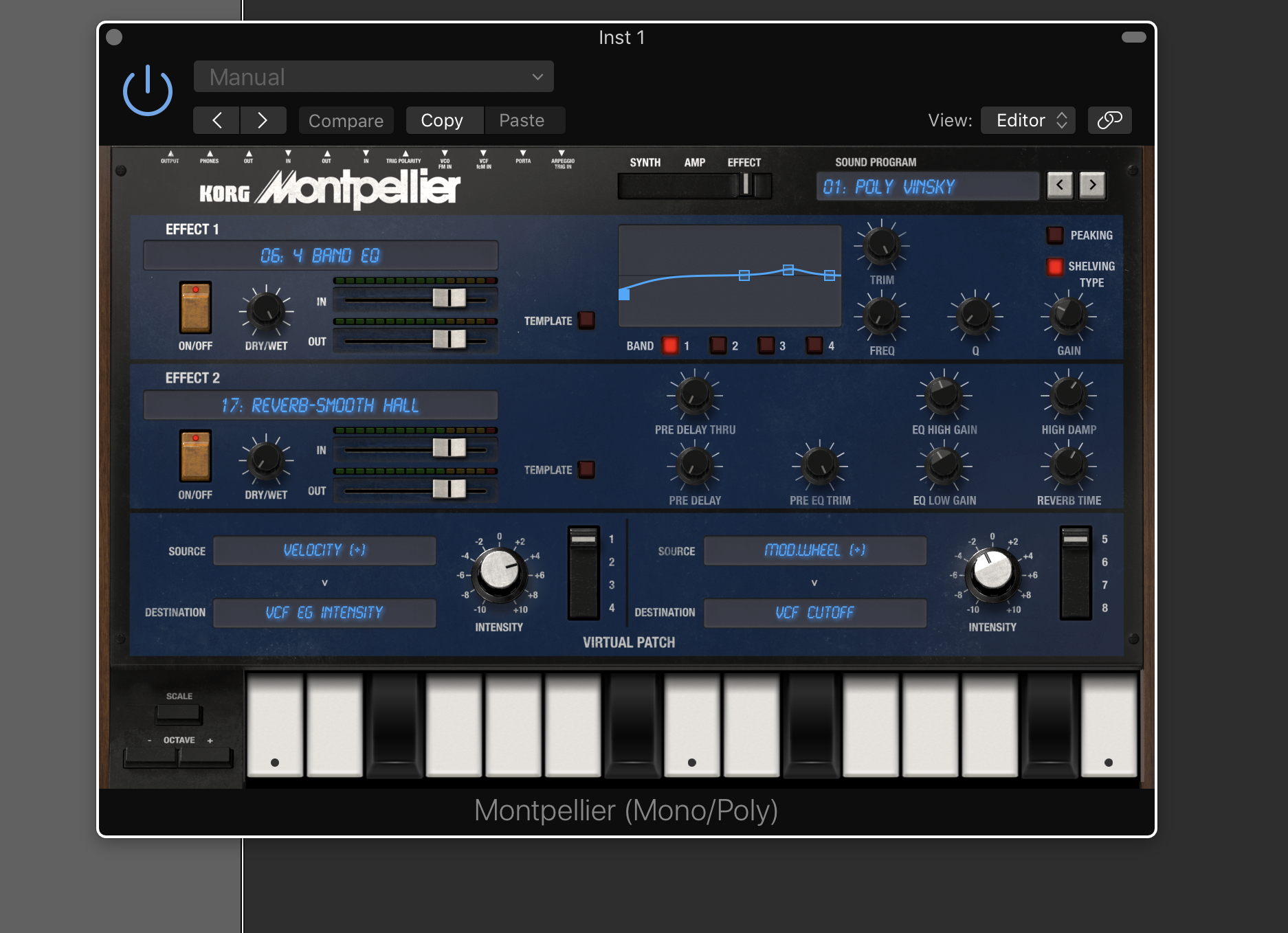
Task: Select Peaking EQ type
Action: click(x=1054, y=235)
